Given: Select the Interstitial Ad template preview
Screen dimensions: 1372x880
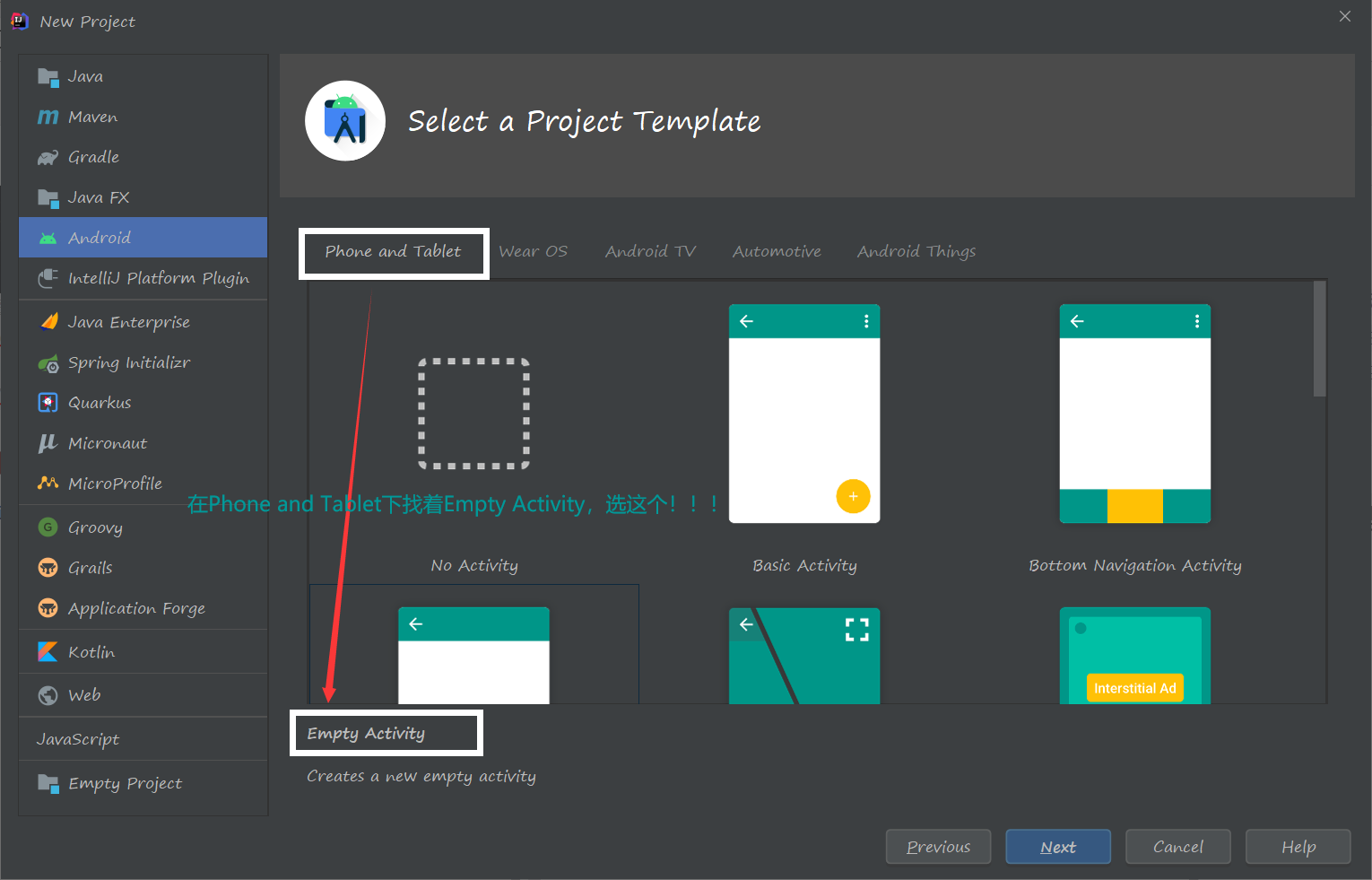Looking at the screenshot, I should tap(1135, 655).
